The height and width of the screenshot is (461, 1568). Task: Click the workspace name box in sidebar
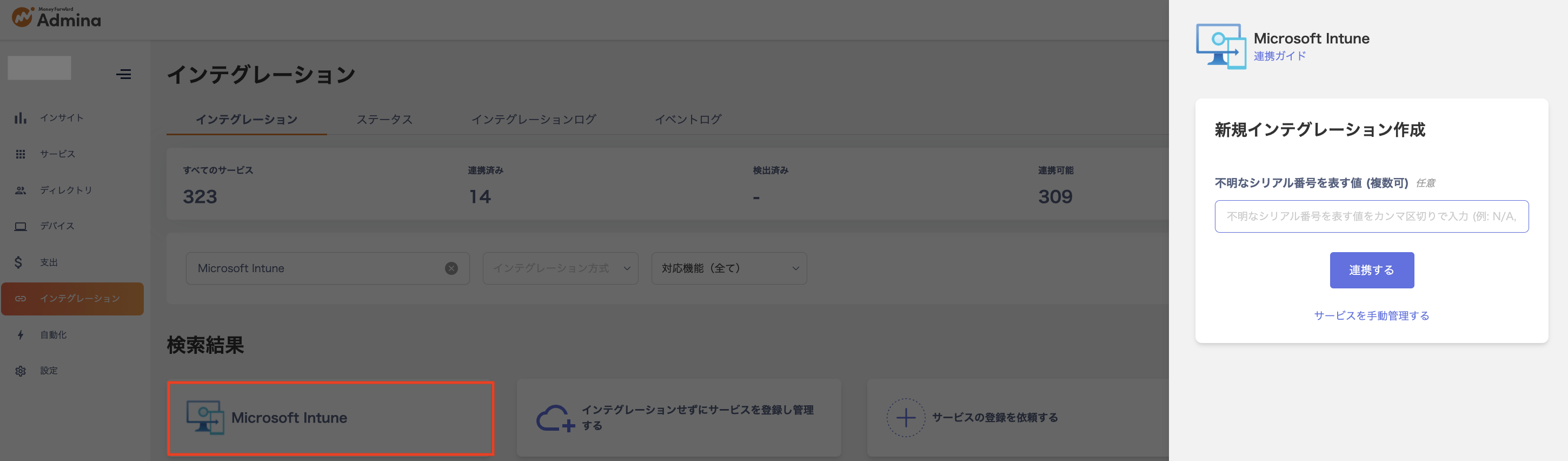click(39, 68)
